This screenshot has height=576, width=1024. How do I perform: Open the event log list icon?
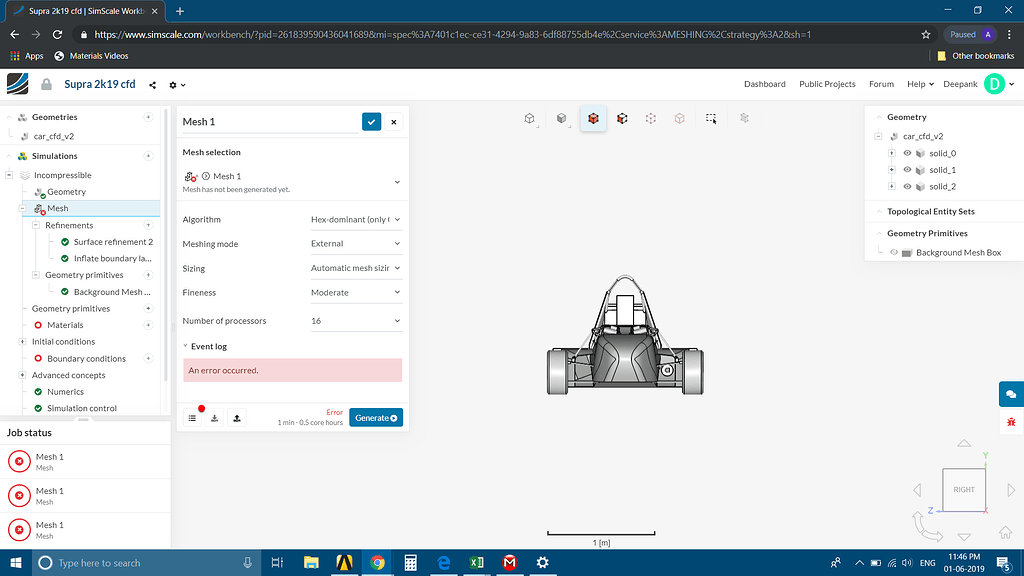pos(192,417)
